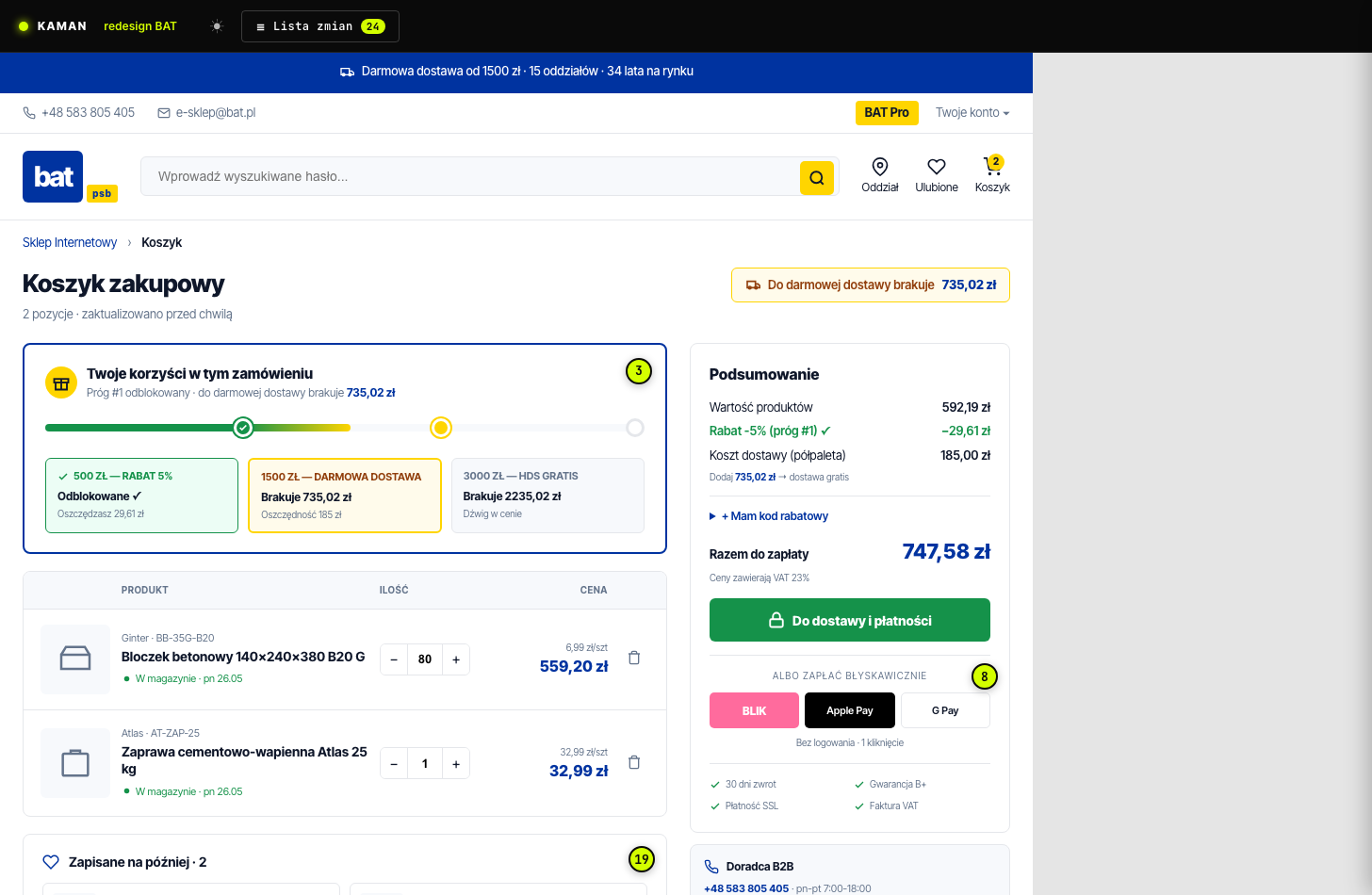Click the heart icon beside Zapisane na później

(x=51, y=862)
